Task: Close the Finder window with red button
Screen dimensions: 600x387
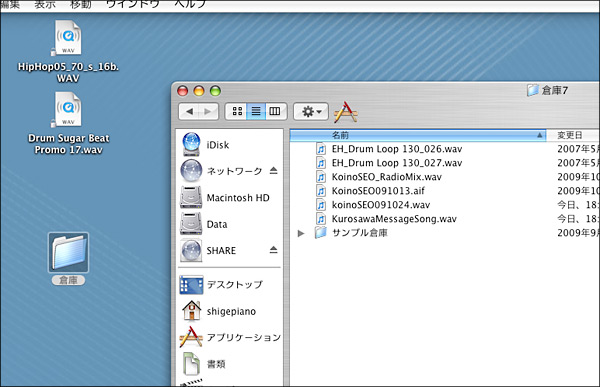Action: pos(183,91)
